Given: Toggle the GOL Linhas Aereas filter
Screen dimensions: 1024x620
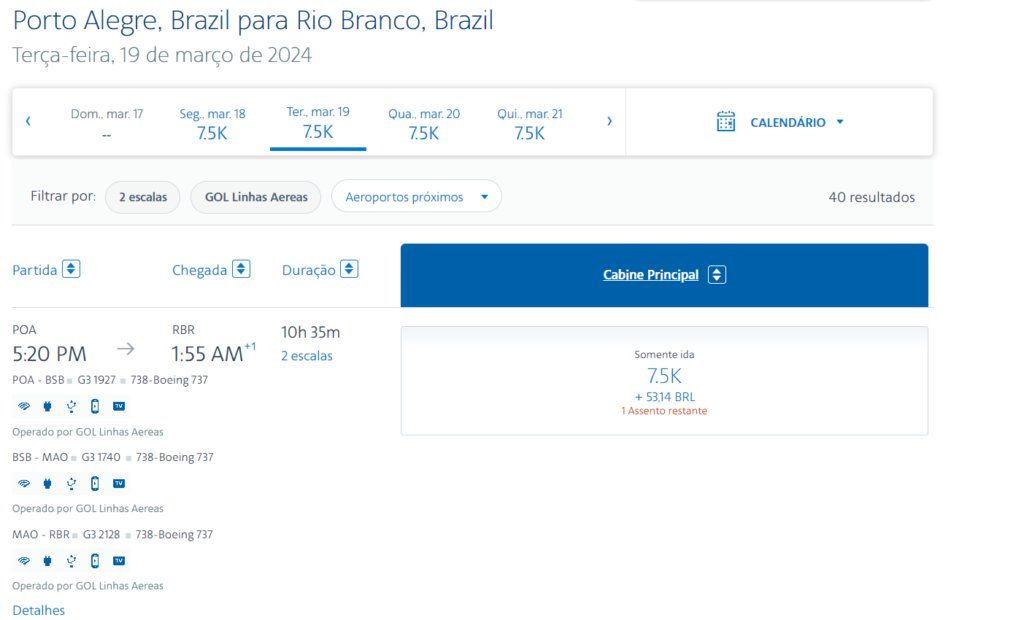Looking at the screenshot, I should click(x=255, y=197).
